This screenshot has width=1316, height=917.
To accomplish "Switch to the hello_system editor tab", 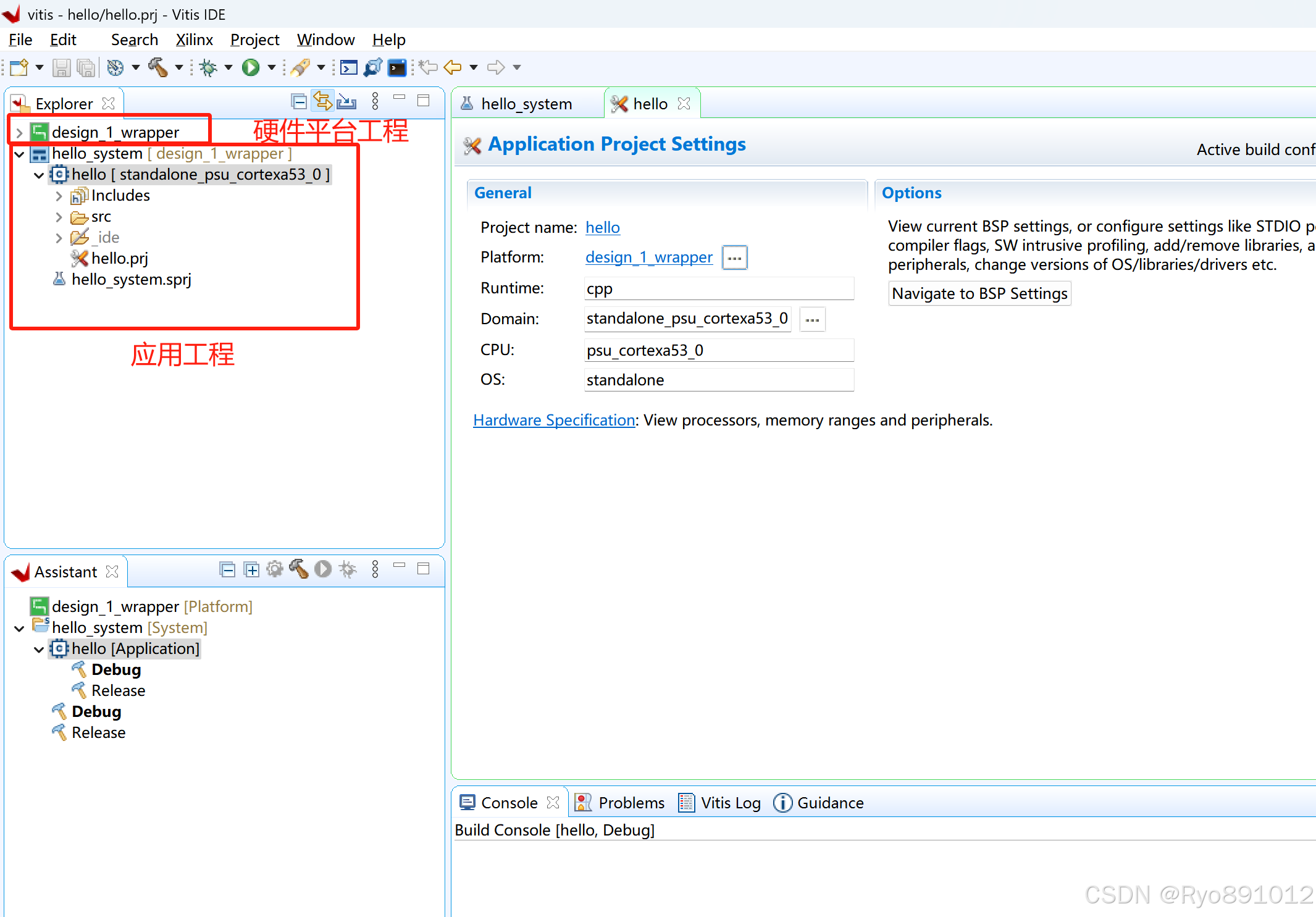I will tap(526, 104).
